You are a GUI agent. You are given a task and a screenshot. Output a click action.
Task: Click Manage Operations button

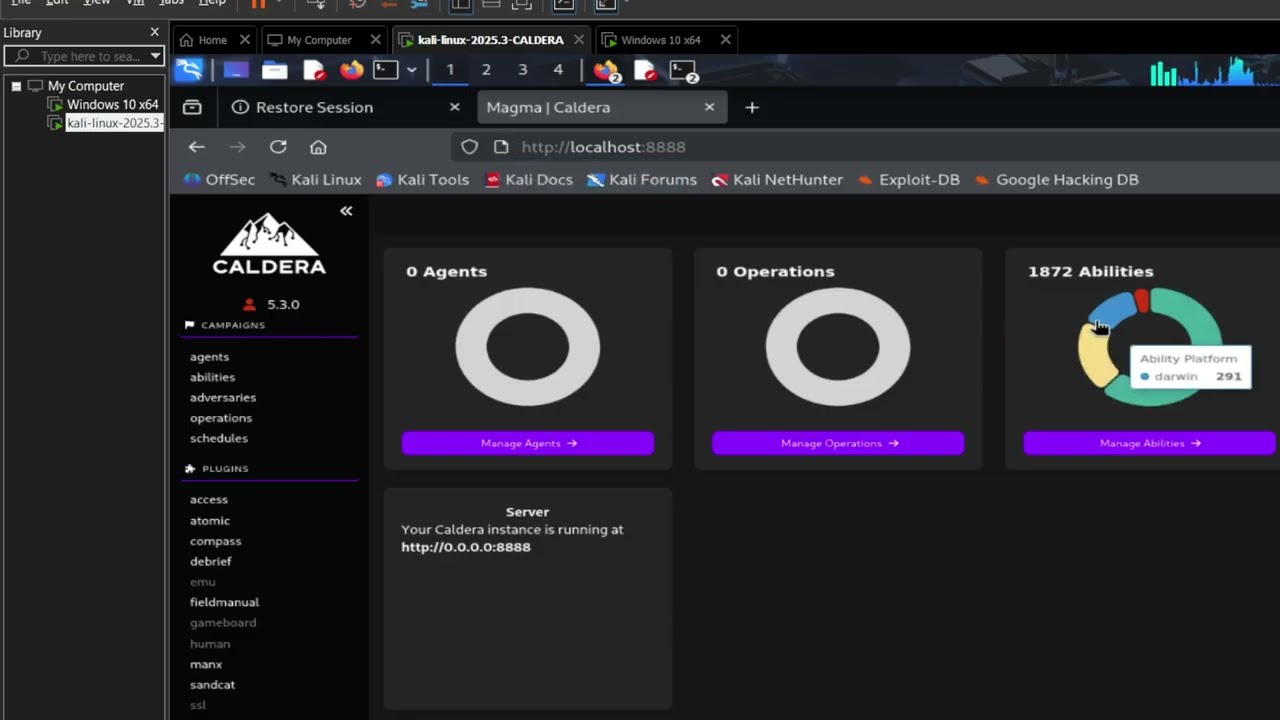click(x=838, y=443)
